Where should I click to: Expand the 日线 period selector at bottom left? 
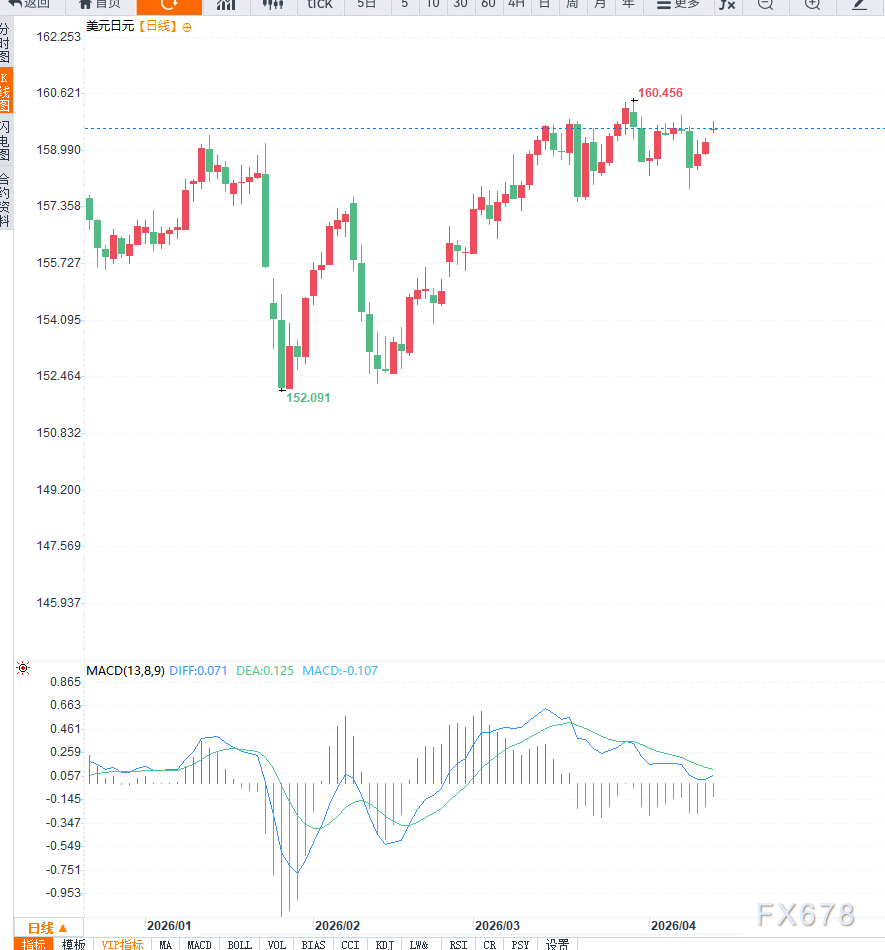click(x=47, y=927)
